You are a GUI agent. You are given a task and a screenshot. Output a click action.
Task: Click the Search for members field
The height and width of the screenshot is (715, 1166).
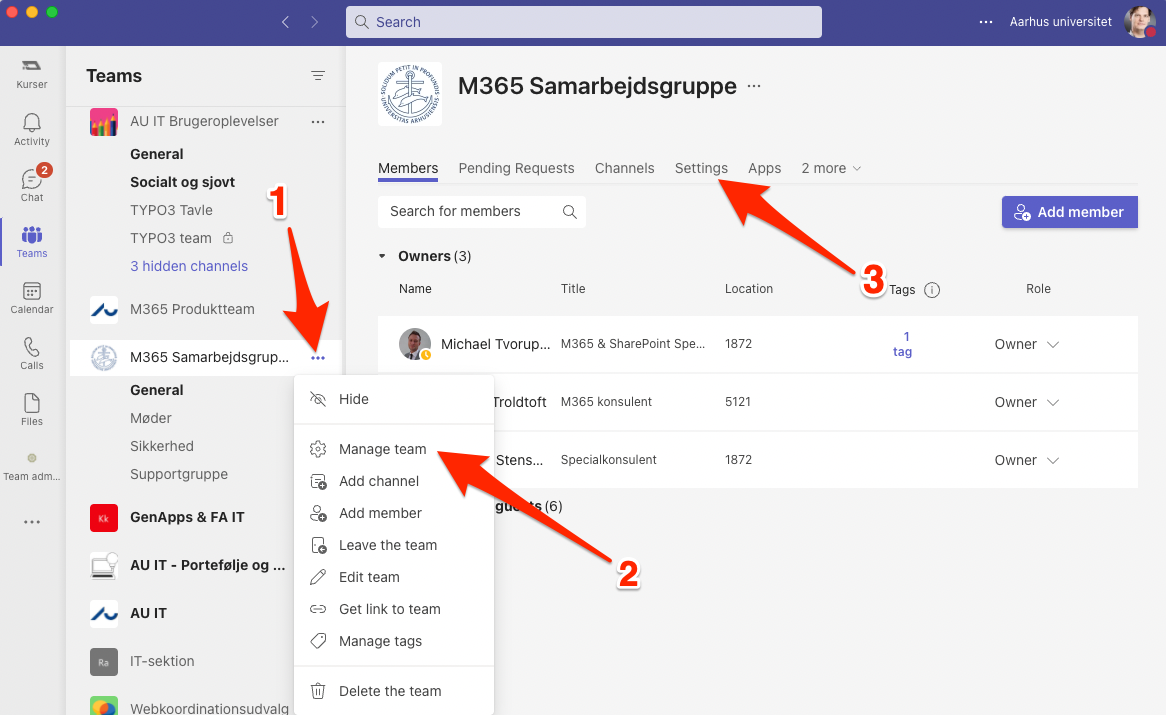482,212
